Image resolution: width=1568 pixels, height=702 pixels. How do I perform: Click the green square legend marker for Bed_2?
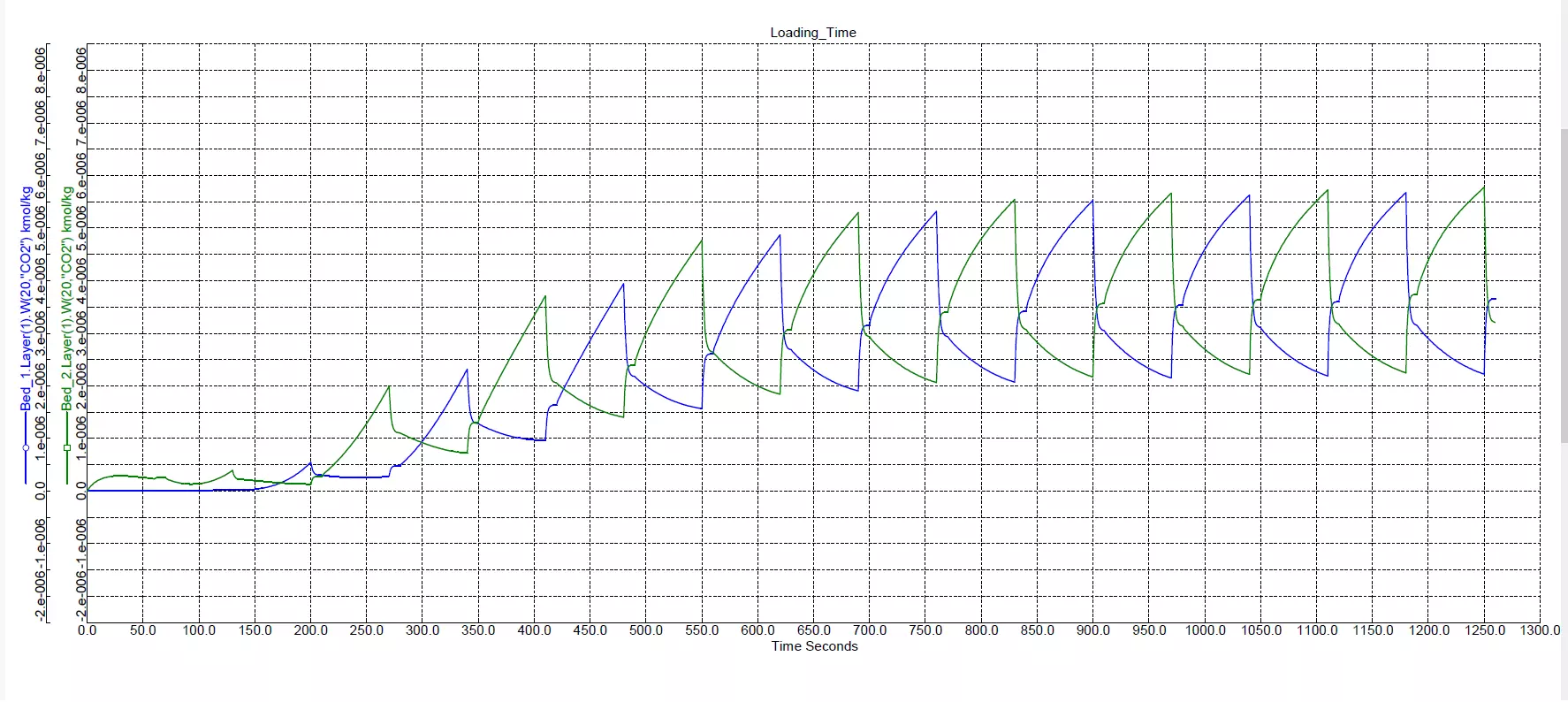(x=67, y=447)
